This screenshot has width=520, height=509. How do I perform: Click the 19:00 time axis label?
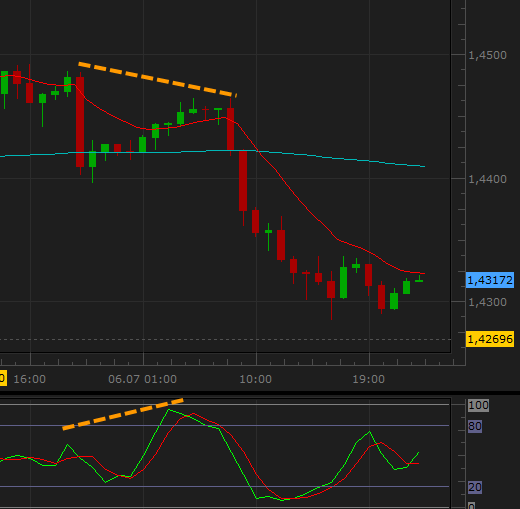pos(369,379)
